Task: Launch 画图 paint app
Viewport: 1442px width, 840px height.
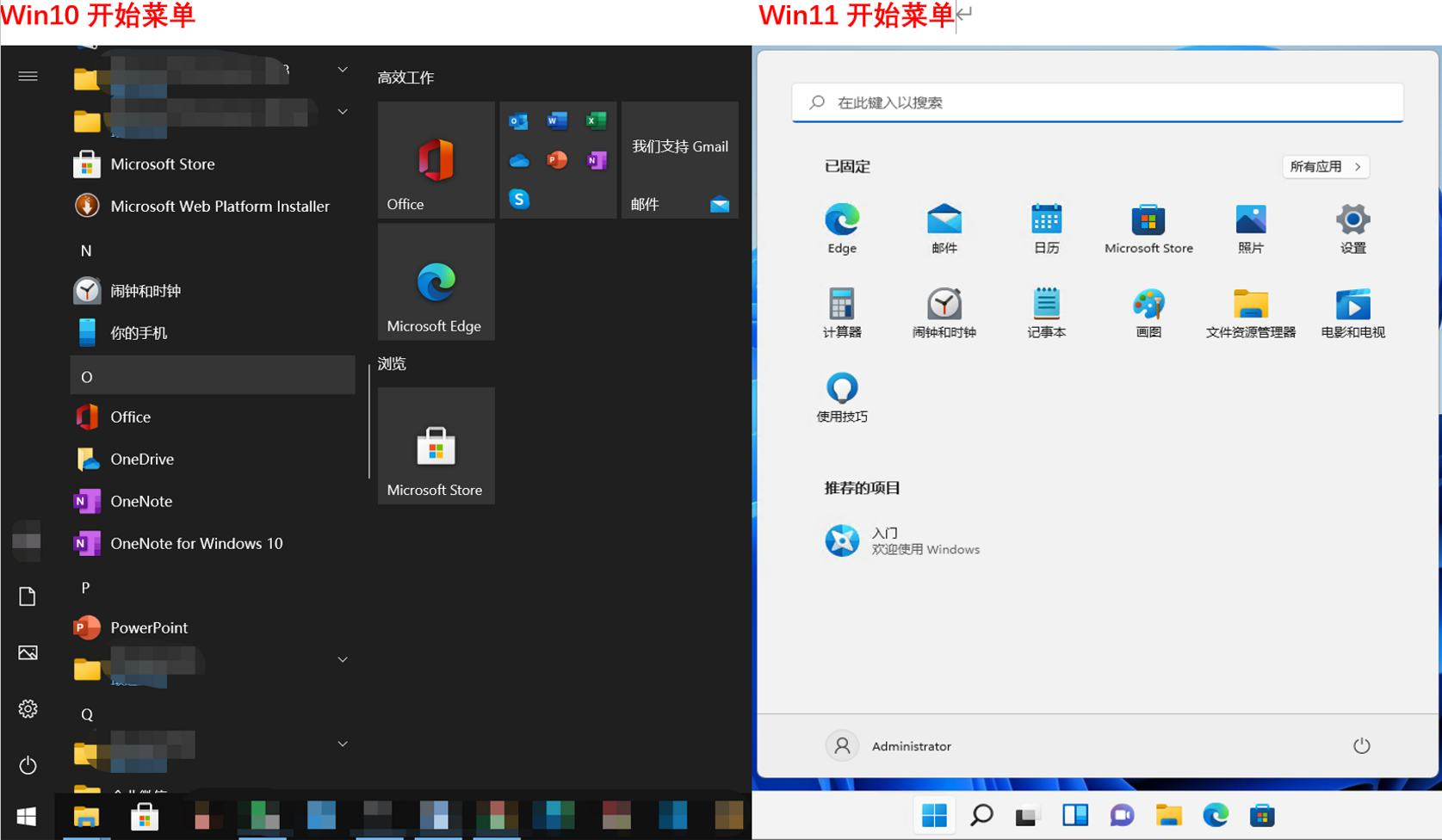Action: coord(1148,312)
